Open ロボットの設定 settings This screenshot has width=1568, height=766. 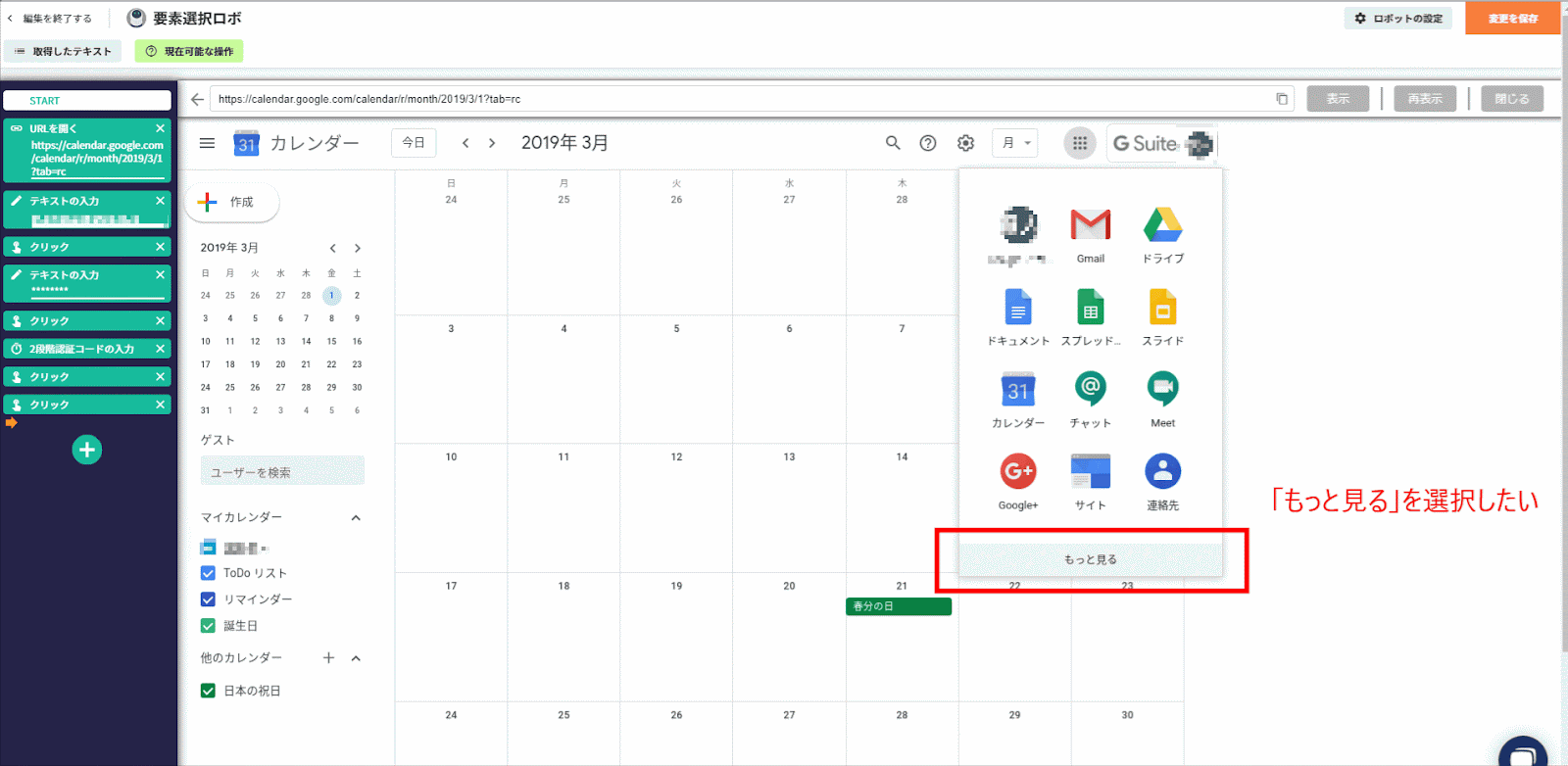(x=1397, y=19)
